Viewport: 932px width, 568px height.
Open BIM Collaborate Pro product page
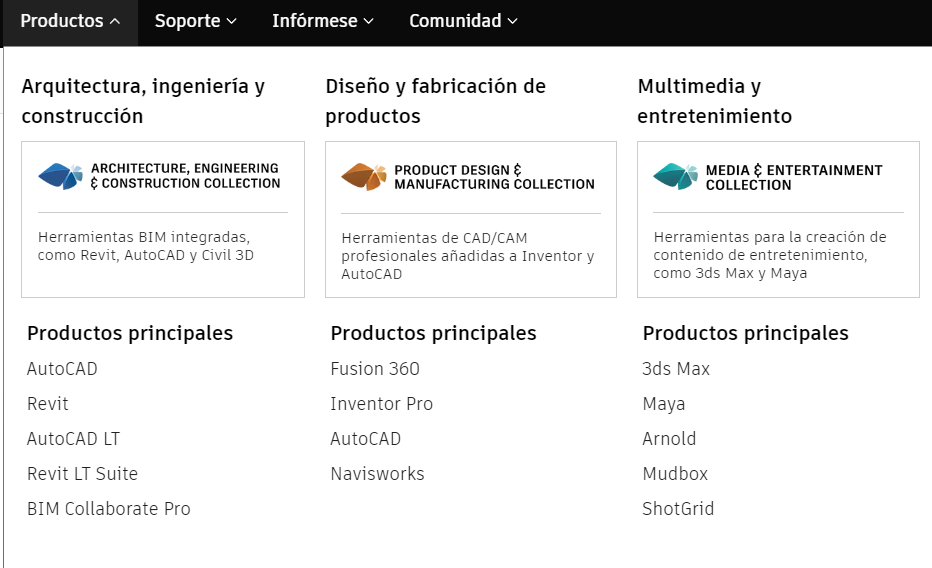click(108, 509)
